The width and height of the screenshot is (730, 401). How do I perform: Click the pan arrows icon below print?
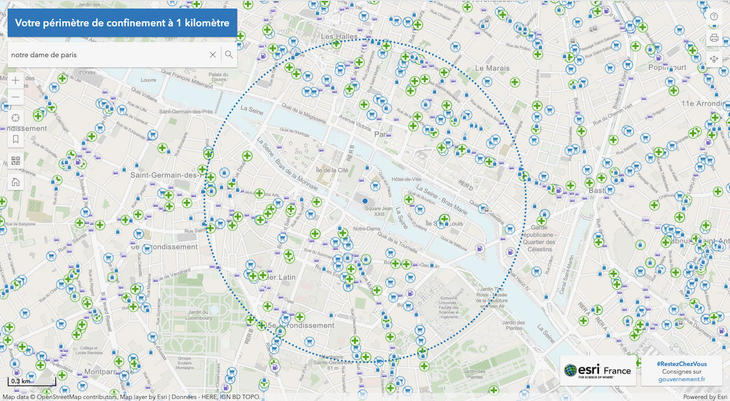pos(714,59)
